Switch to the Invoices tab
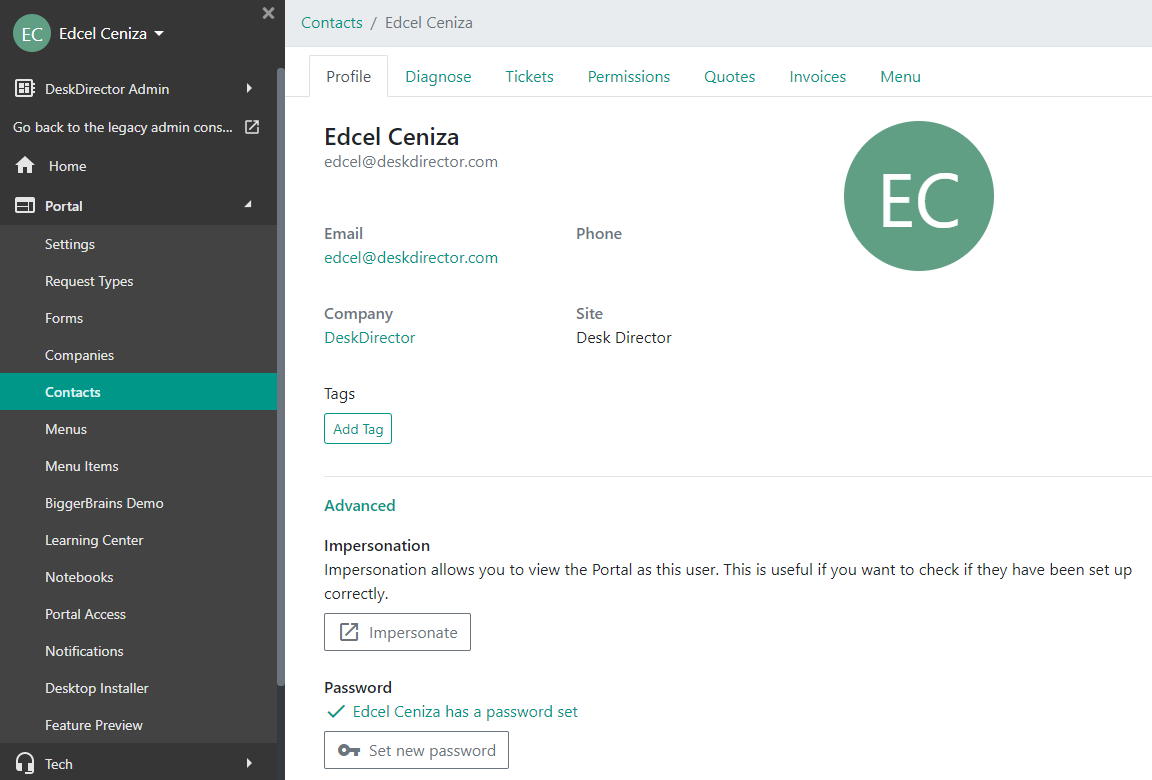 (x=818, y=76)
